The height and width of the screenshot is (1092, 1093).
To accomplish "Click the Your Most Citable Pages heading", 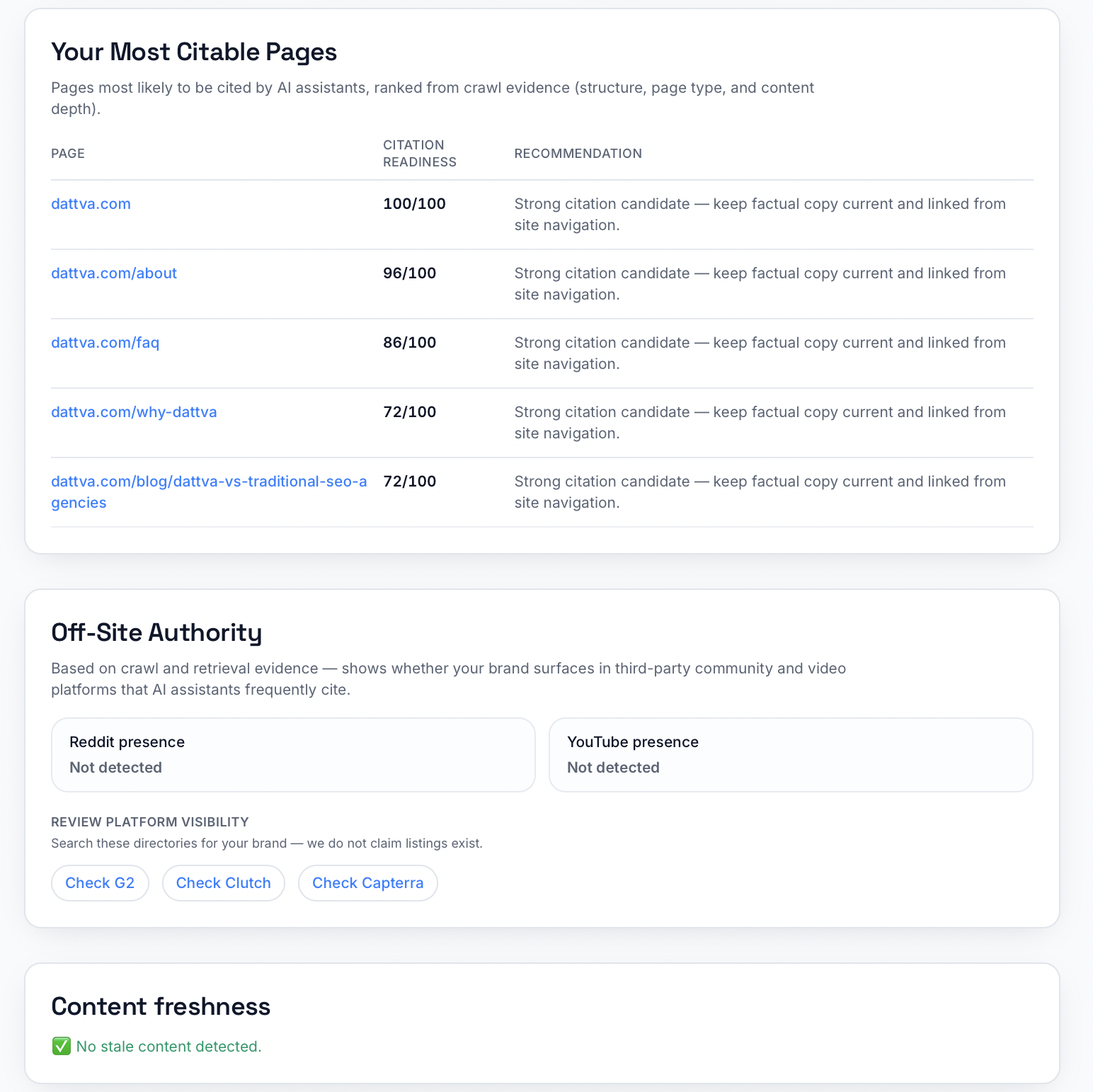I will tap(194, 52).
